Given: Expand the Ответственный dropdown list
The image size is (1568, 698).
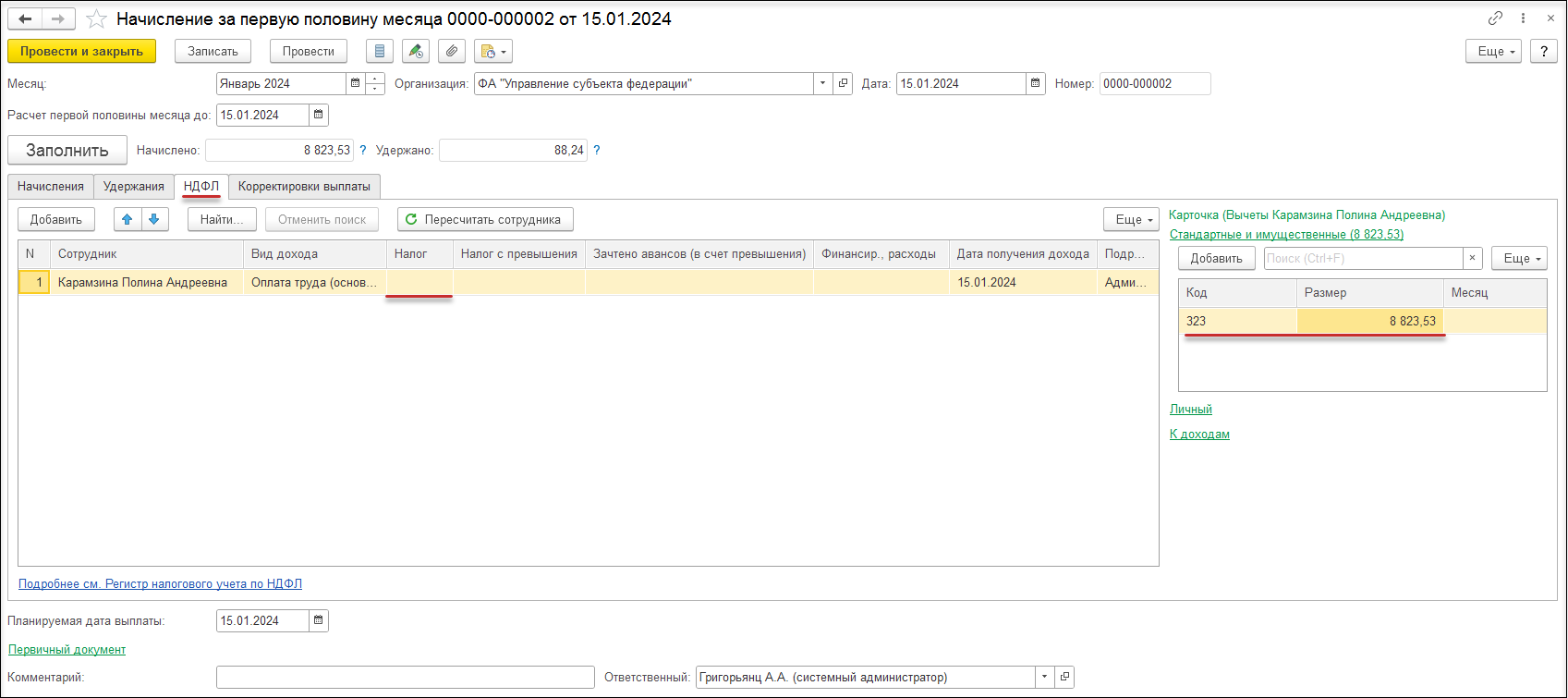Looking at the screenshot, I should pos(1044,677).
